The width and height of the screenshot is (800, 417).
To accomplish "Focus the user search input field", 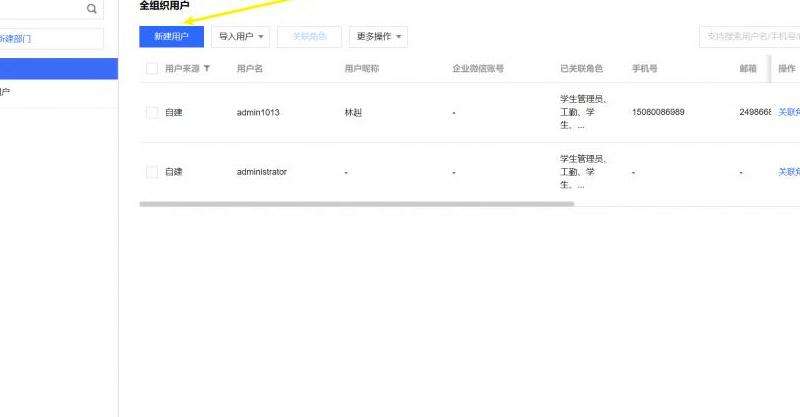I will click(749, 37).
